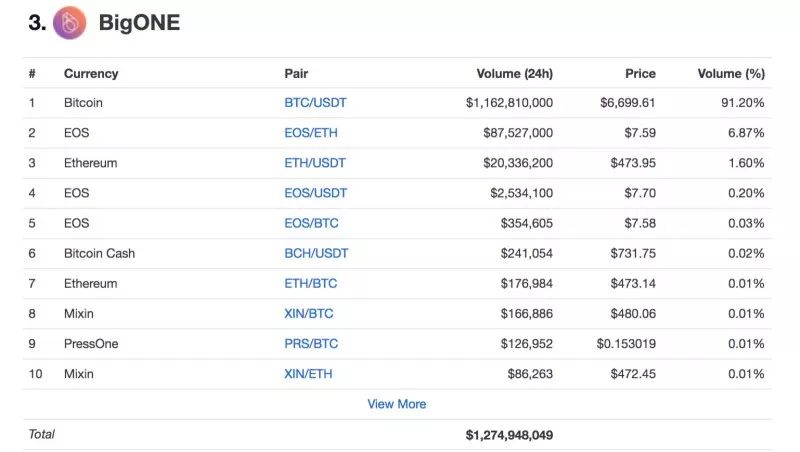
Task: Select Mixin in row 10
Action: click(x=79, y=373)
